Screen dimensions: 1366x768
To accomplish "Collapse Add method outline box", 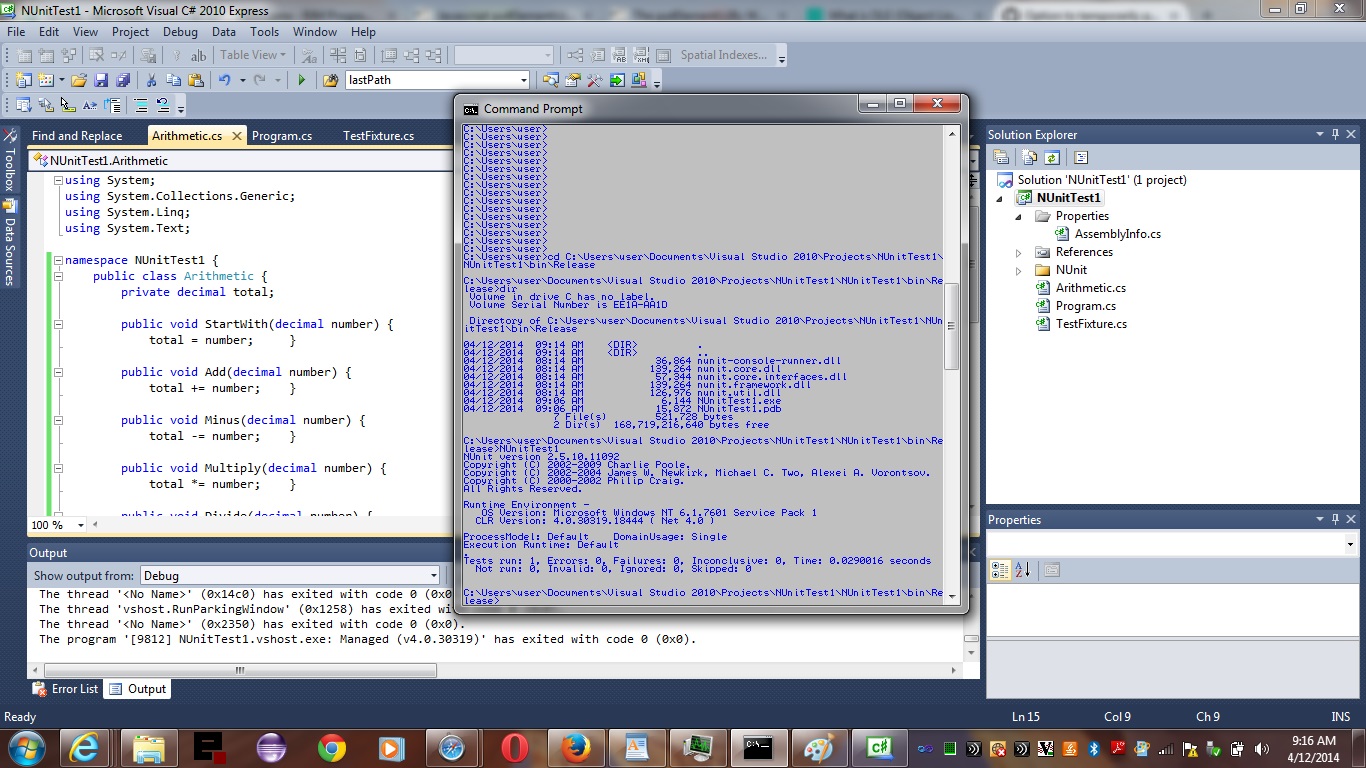I will click(58, 372).
